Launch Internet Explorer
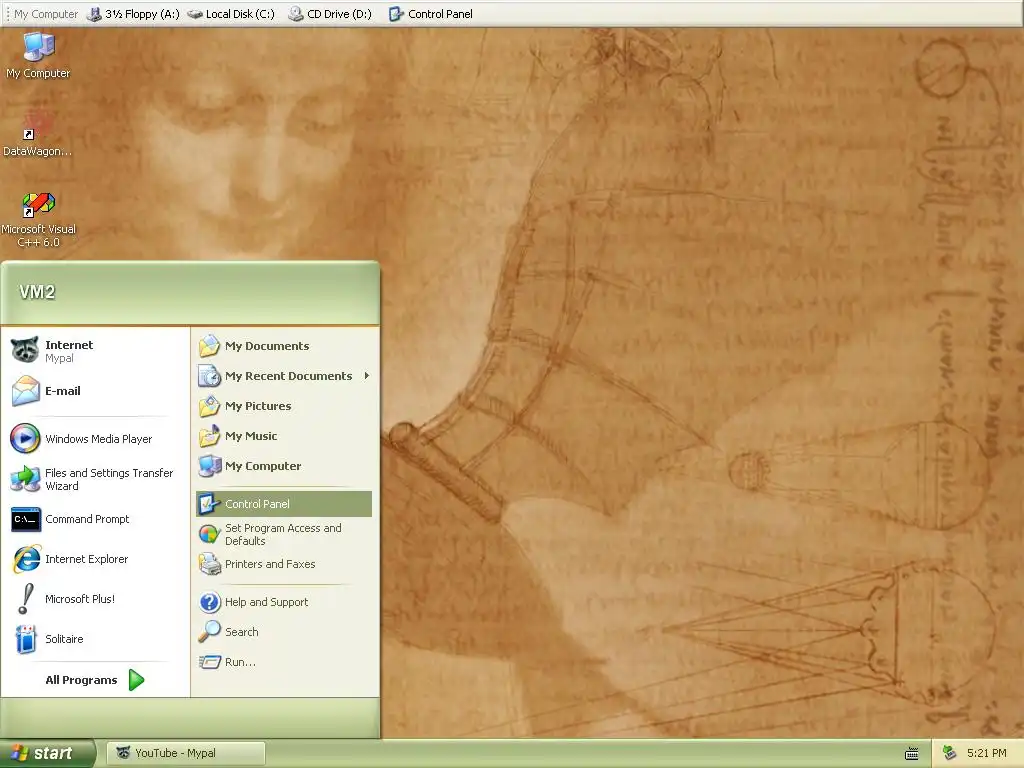Image resolution: width=1024 pixels, height=768 pixels. tap(95, 559)
